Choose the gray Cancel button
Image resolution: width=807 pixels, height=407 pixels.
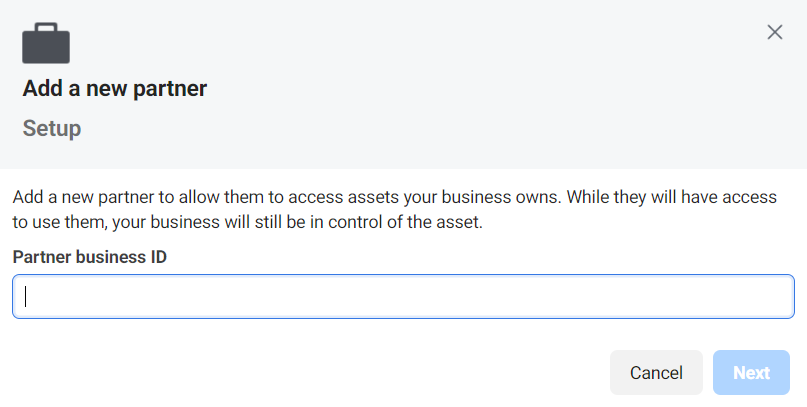(x=656, y=373)
